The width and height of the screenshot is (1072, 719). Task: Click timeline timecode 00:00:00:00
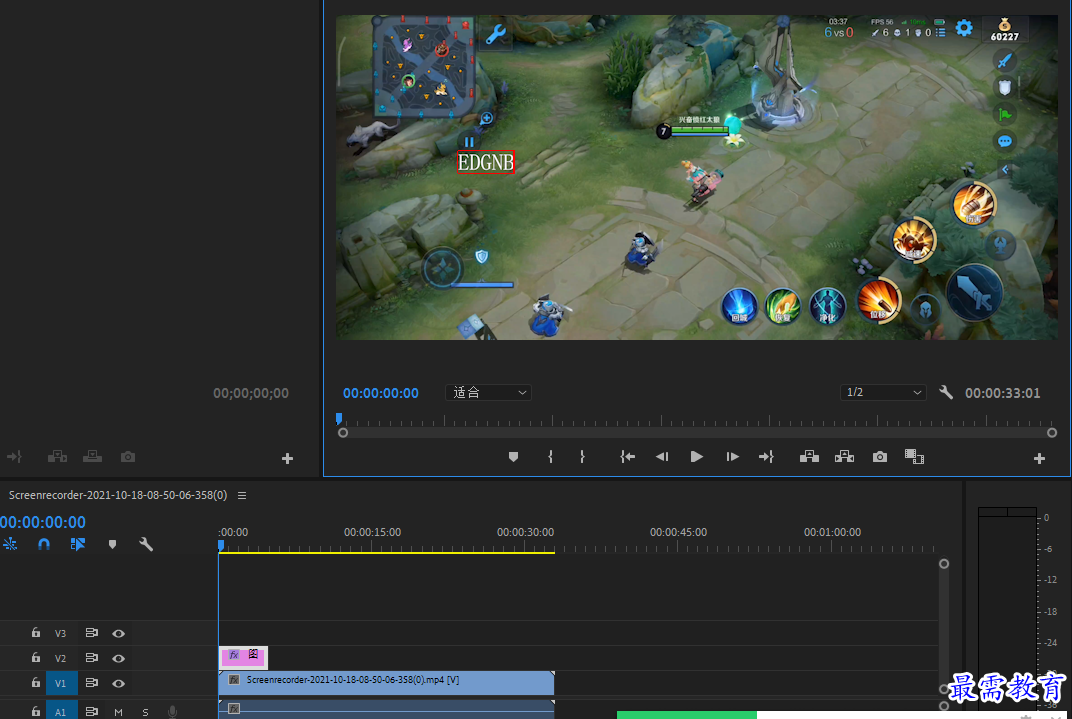[43, 522]
